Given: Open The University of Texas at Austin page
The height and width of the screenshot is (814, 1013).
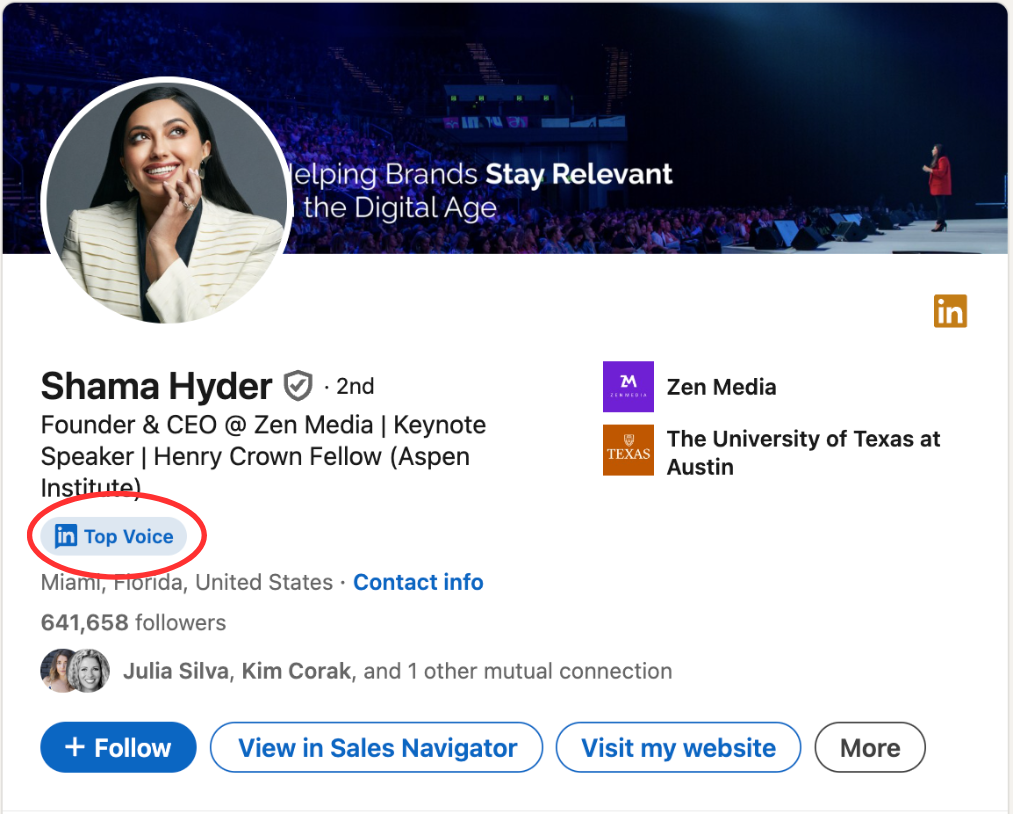Looking at the screenshot, I should coord(803,450).
